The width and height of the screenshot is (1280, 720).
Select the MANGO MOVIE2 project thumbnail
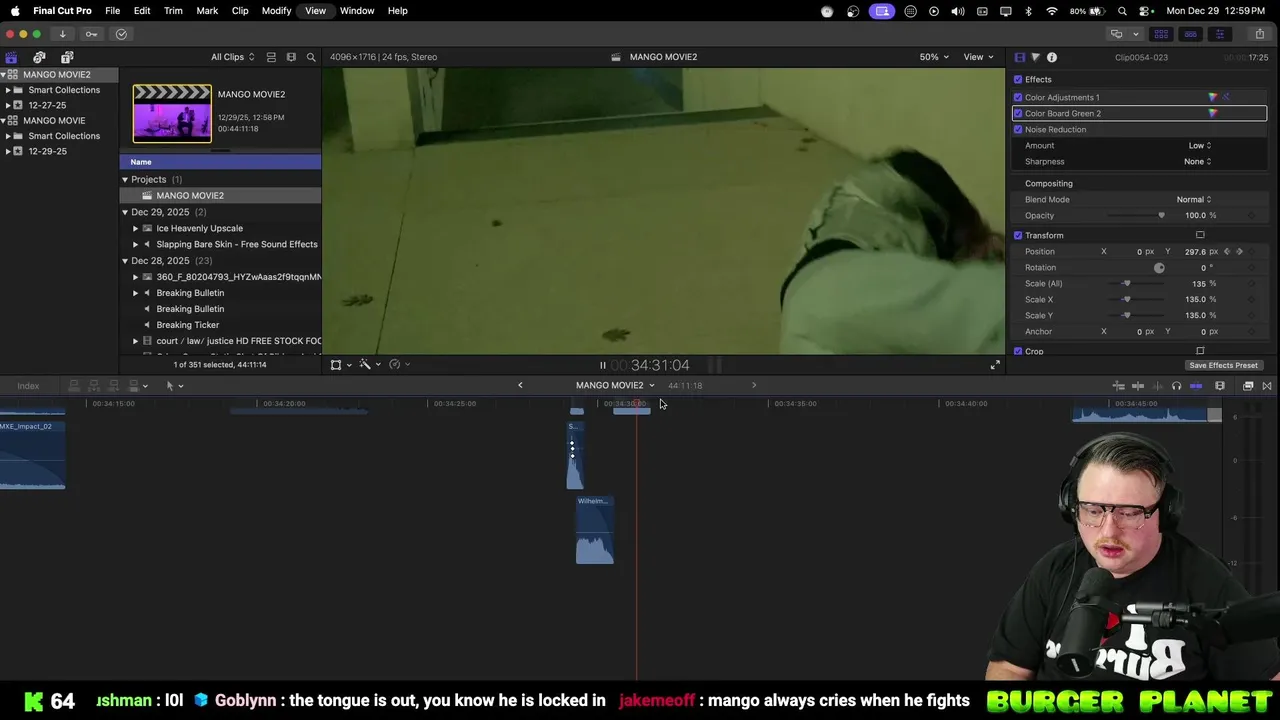(172, 113)
